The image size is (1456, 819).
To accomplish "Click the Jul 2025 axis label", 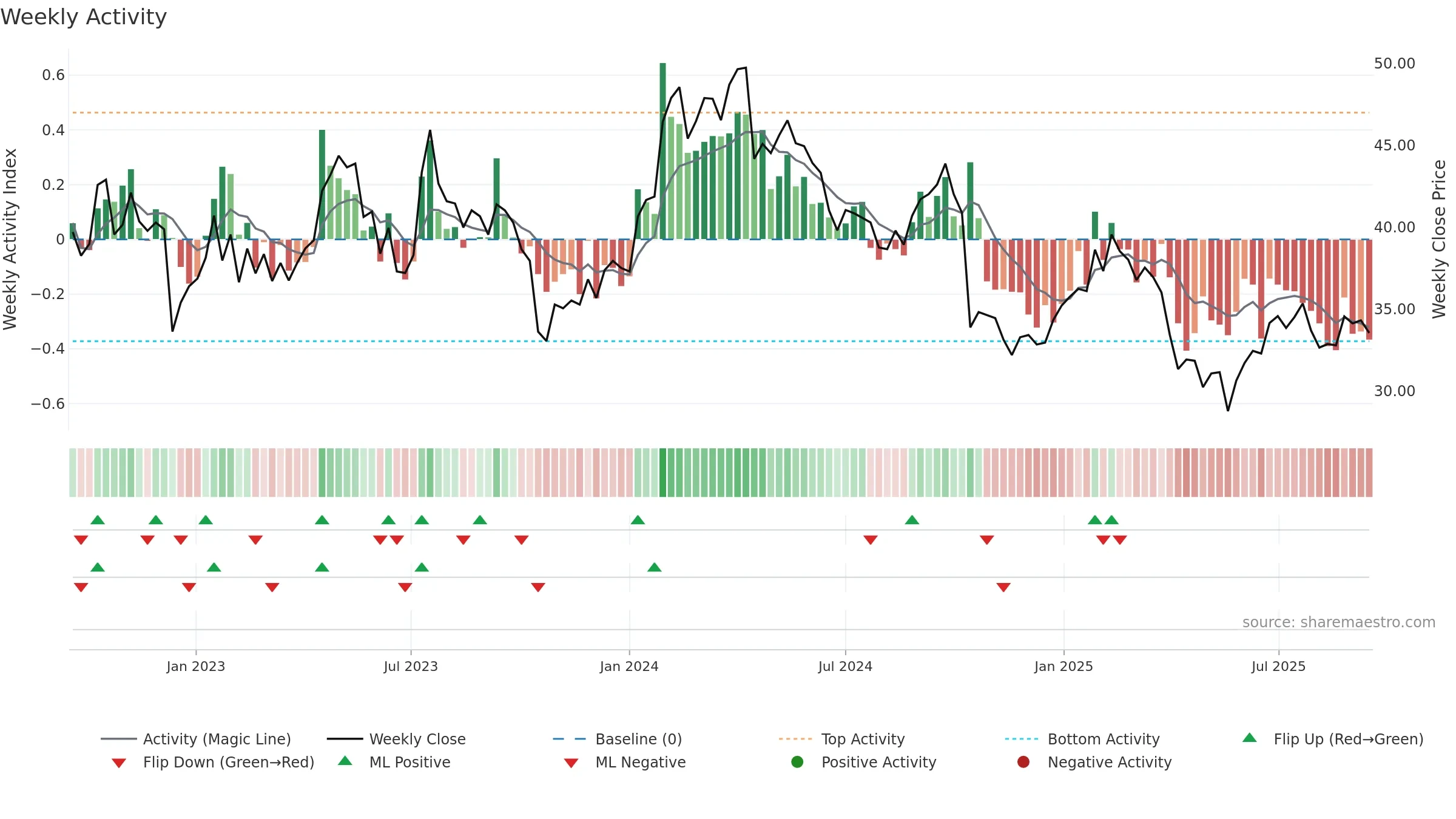I will (1278, 667).
